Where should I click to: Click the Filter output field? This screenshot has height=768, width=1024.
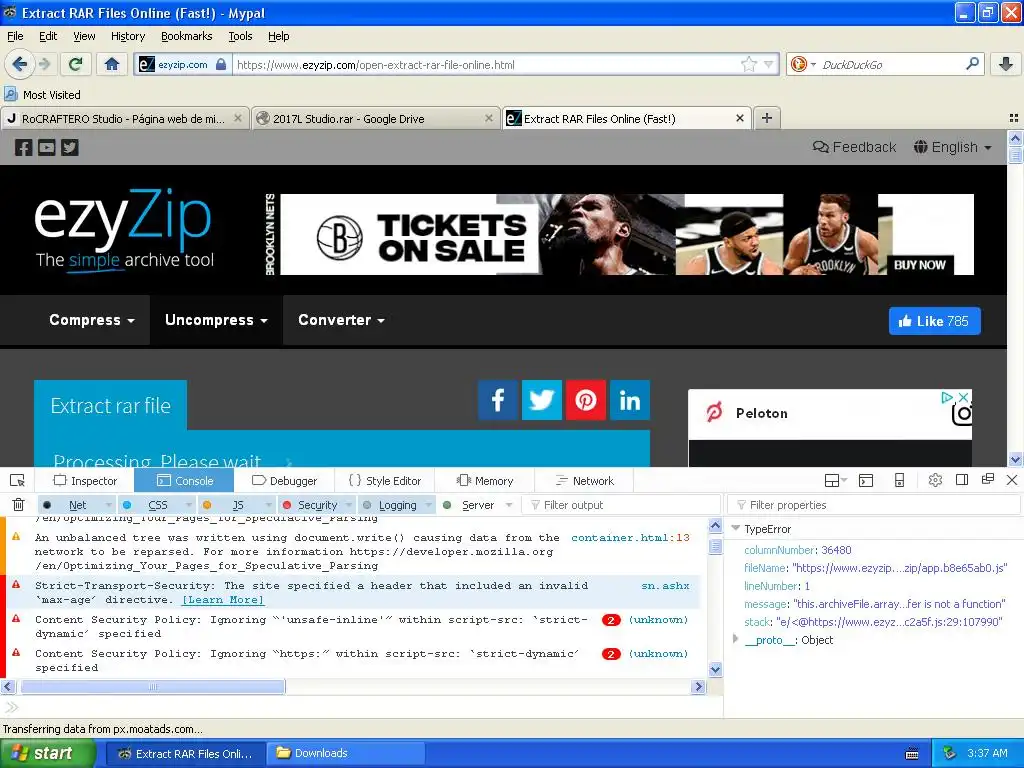pos(622,505)
